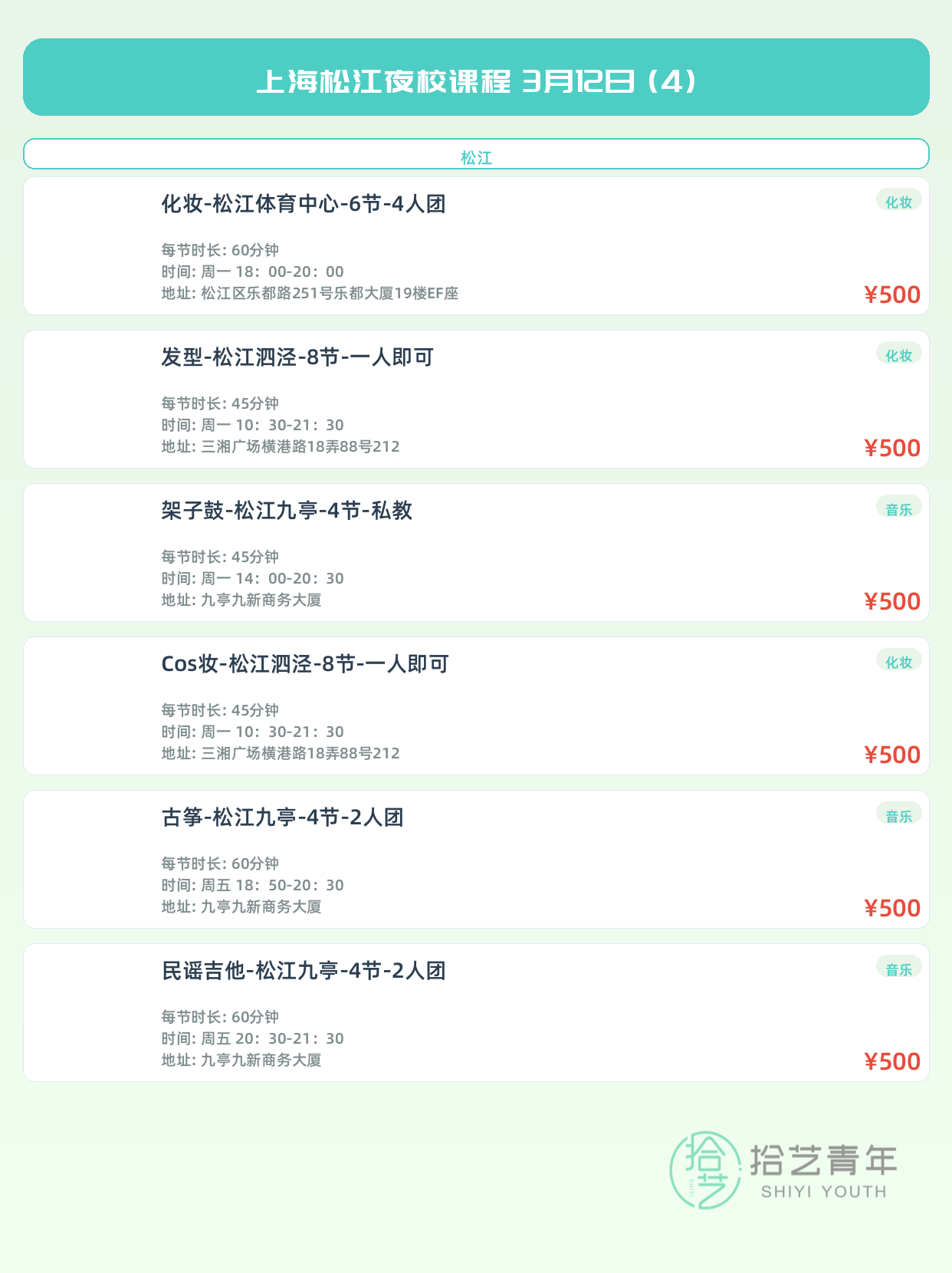Click the 化妆 tag on Cos妆 card
Viewport: 952px width, 1273px height.
[x=898, y=662]
